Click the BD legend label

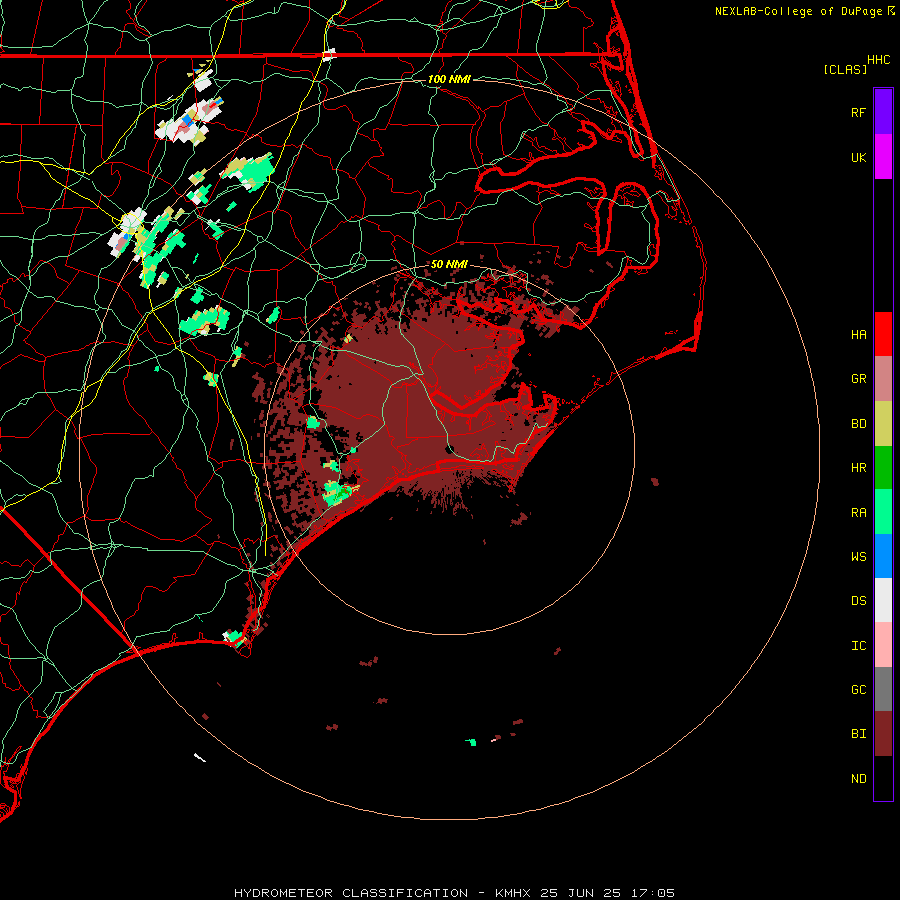(858, 424)
